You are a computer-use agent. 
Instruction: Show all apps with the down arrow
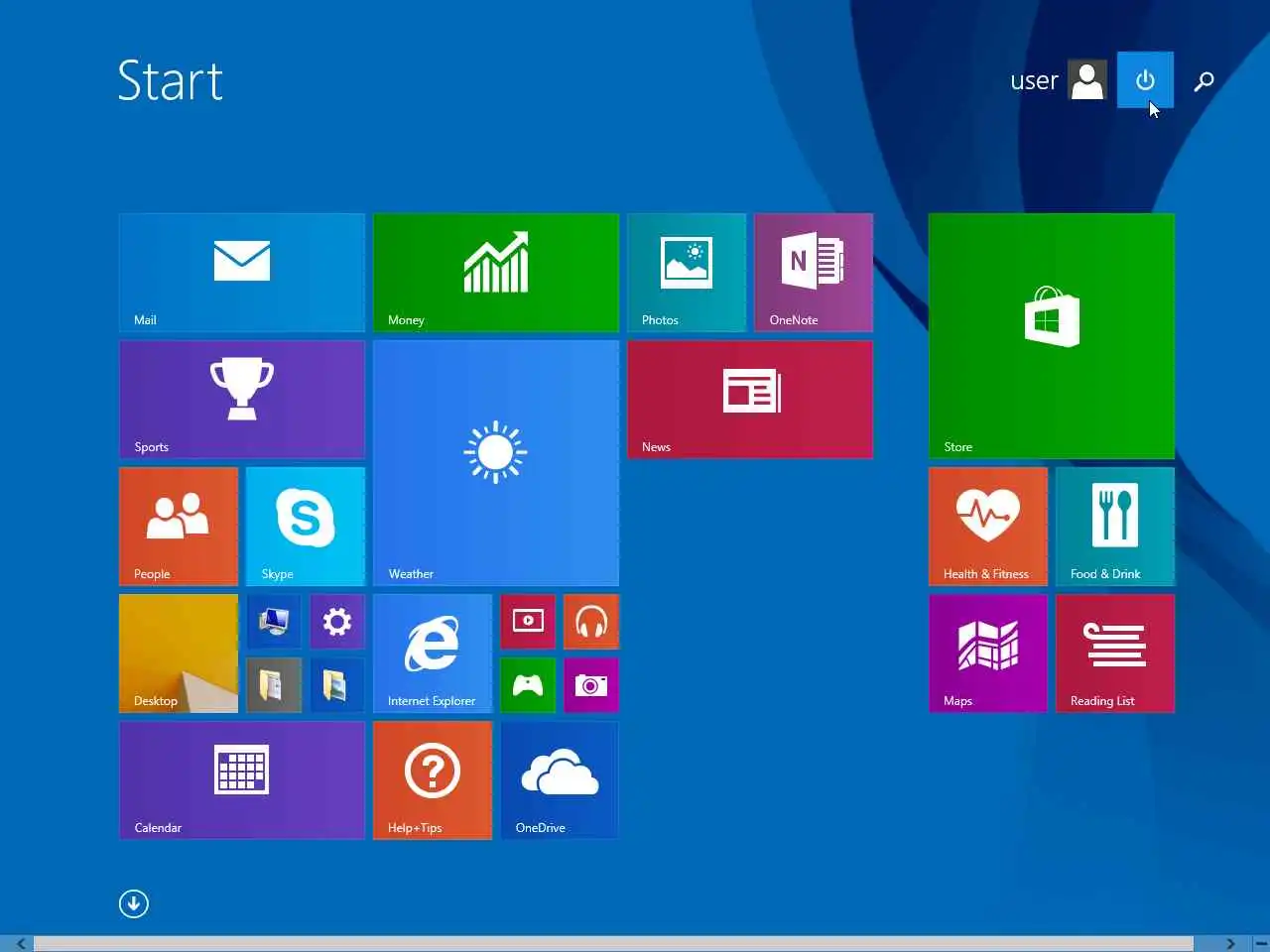(x=134, y=903)
